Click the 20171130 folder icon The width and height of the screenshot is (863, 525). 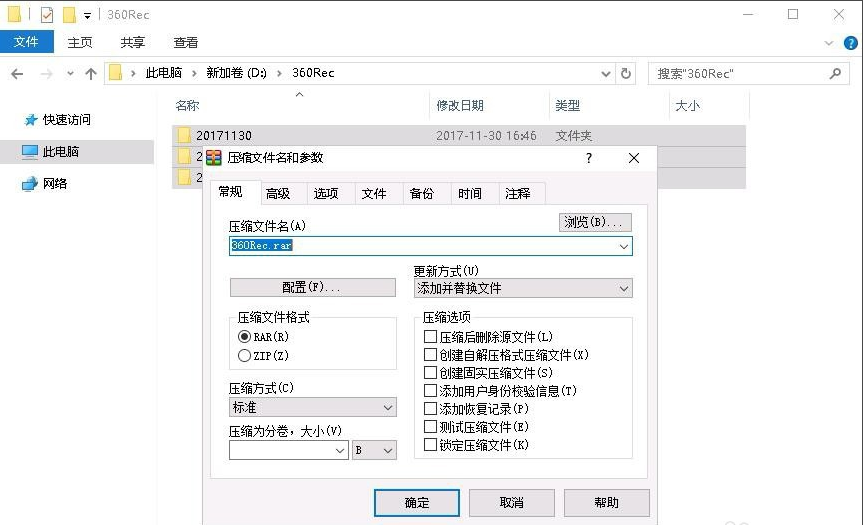tap(184, 135)
